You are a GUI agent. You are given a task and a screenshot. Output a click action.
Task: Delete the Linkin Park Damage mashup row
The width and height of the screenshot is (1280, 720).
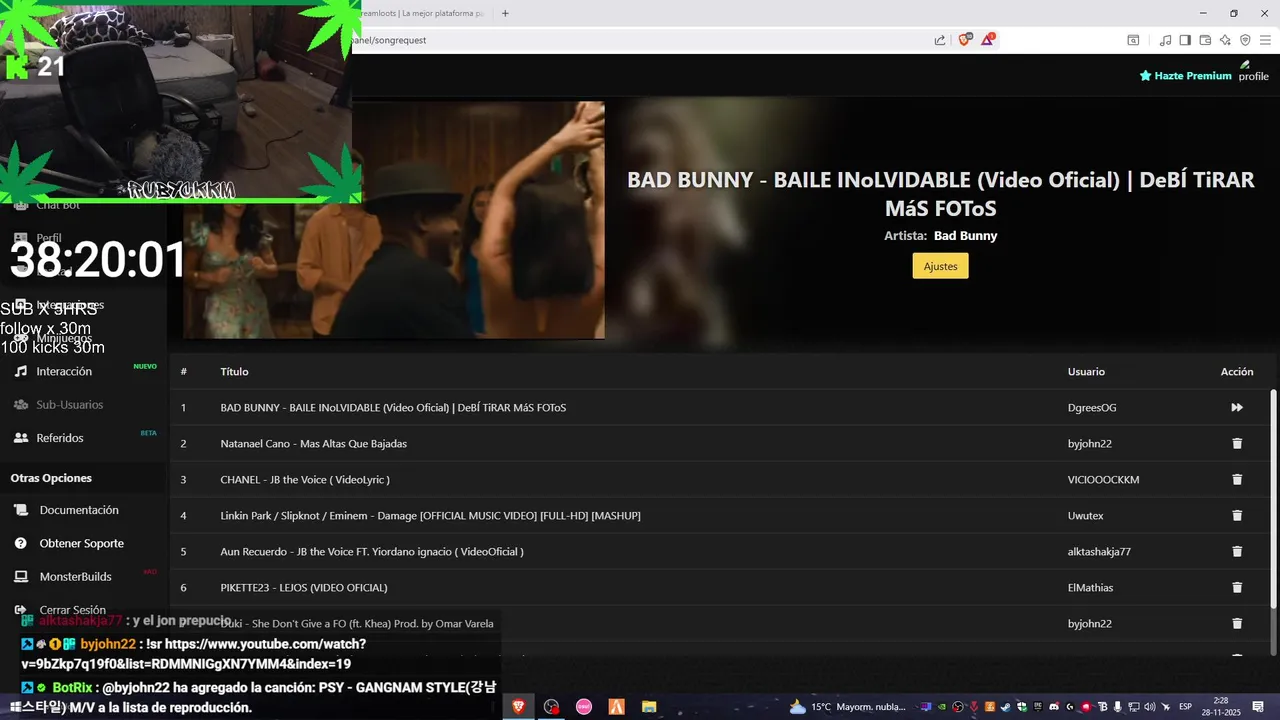pyautogui.click(x=1237, y=515)
